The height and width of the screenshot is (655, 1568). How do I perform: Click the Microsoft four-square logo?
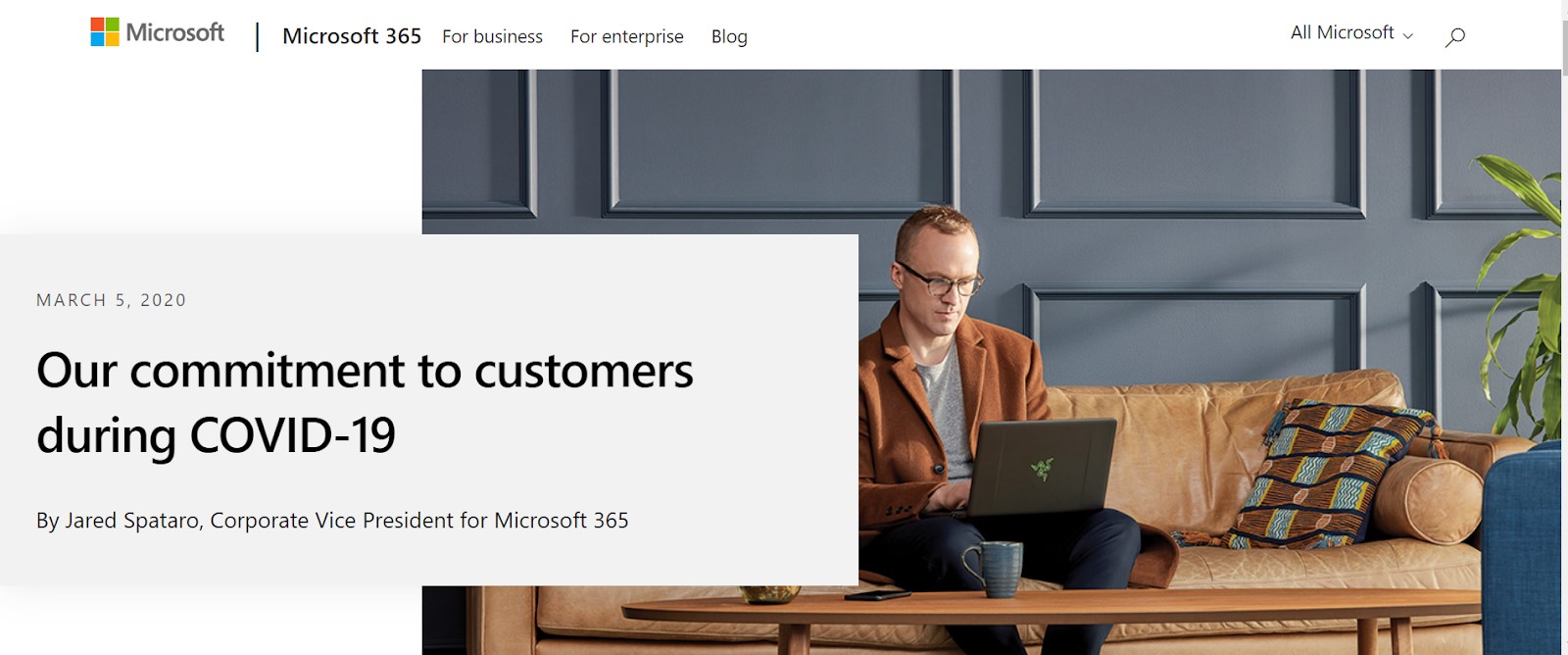[105, 32]
